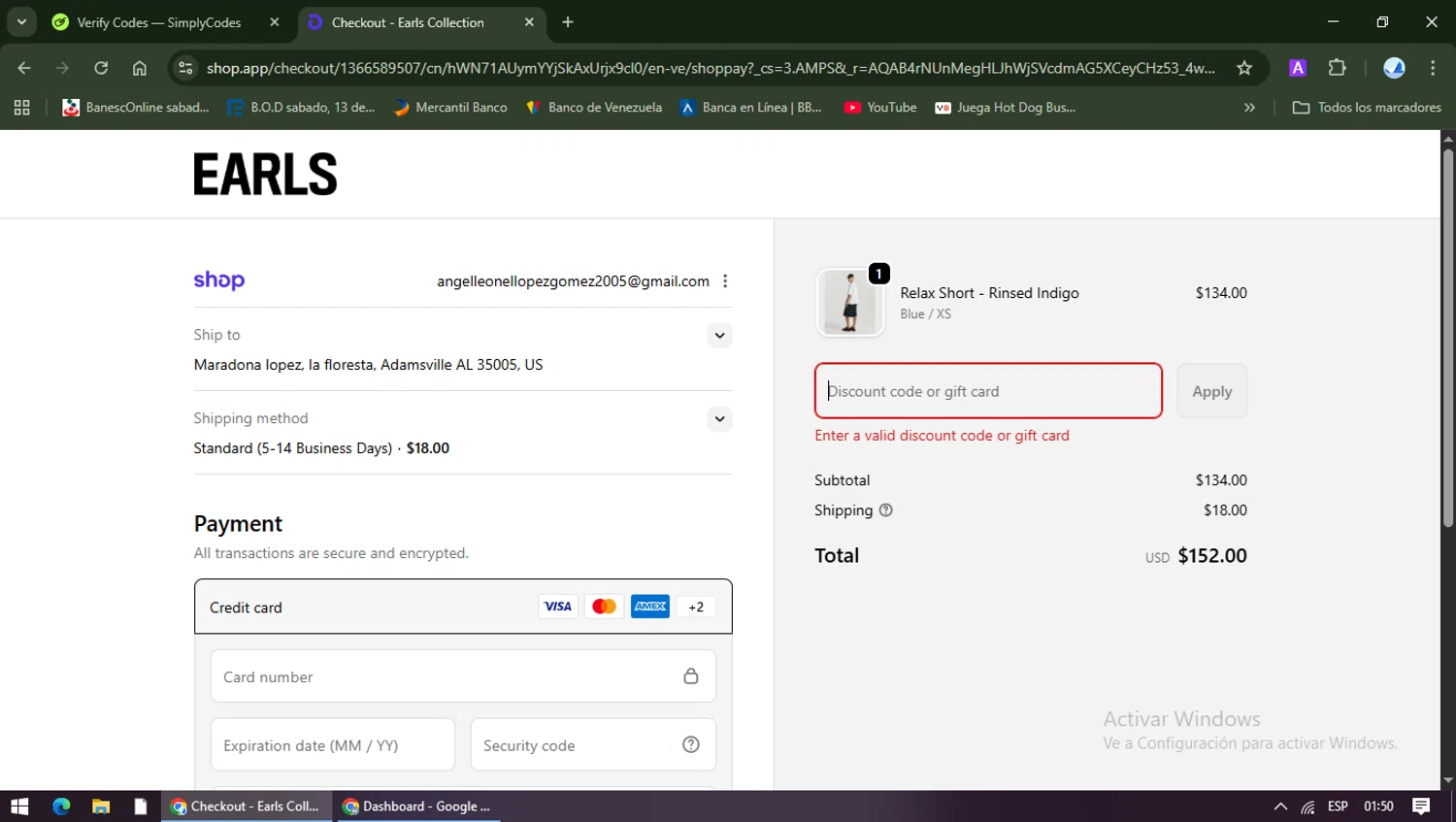Open a new browser tab
This screenshot has height=822, width=1456.
point(568,22)
